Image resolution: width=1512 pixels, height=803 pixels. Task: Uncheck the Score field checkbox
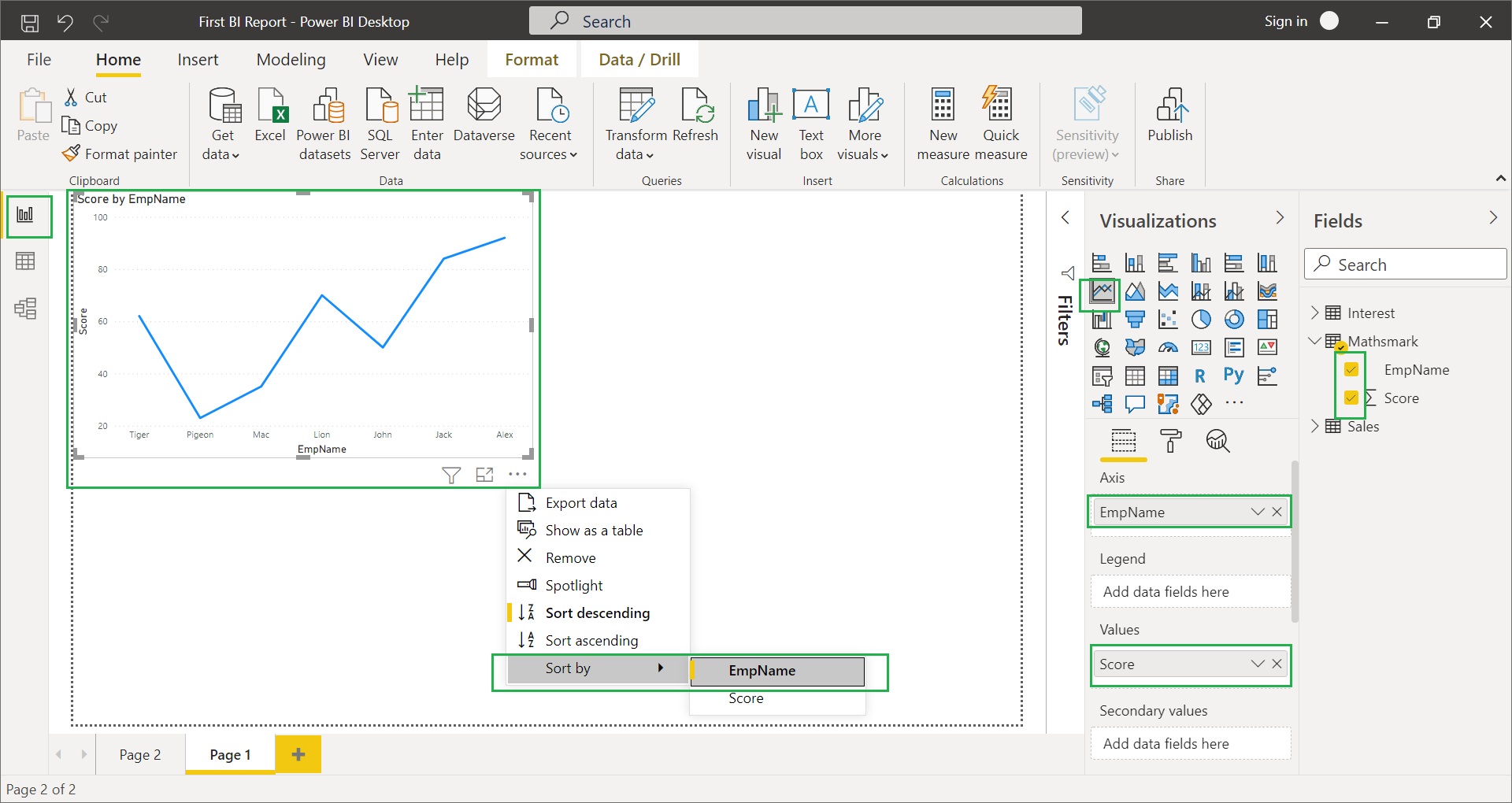coord(1351,398)
